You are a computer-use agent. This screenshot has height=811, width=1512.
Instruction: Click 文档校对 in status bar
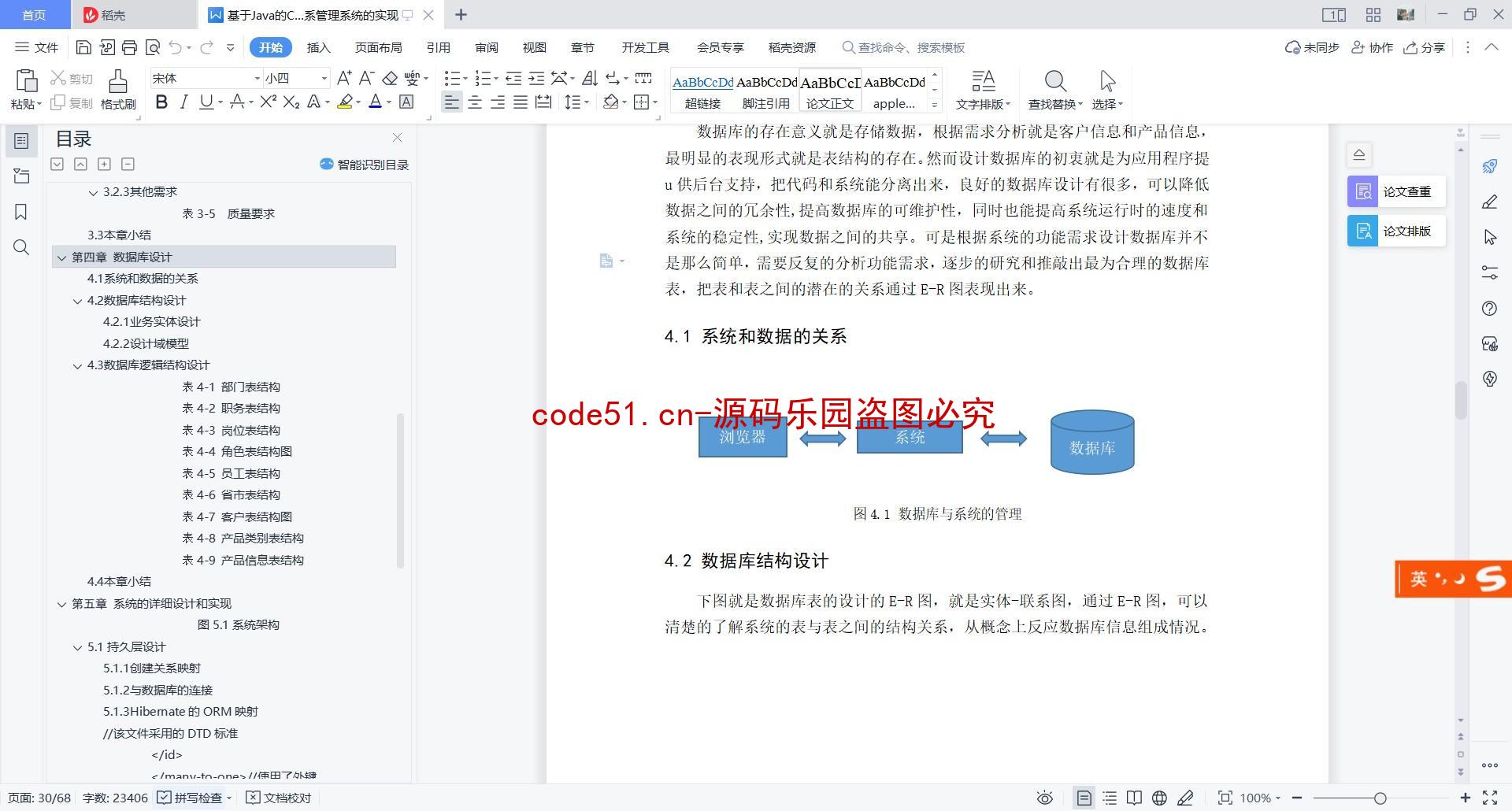pyautogui.click(x=279, y=798)
